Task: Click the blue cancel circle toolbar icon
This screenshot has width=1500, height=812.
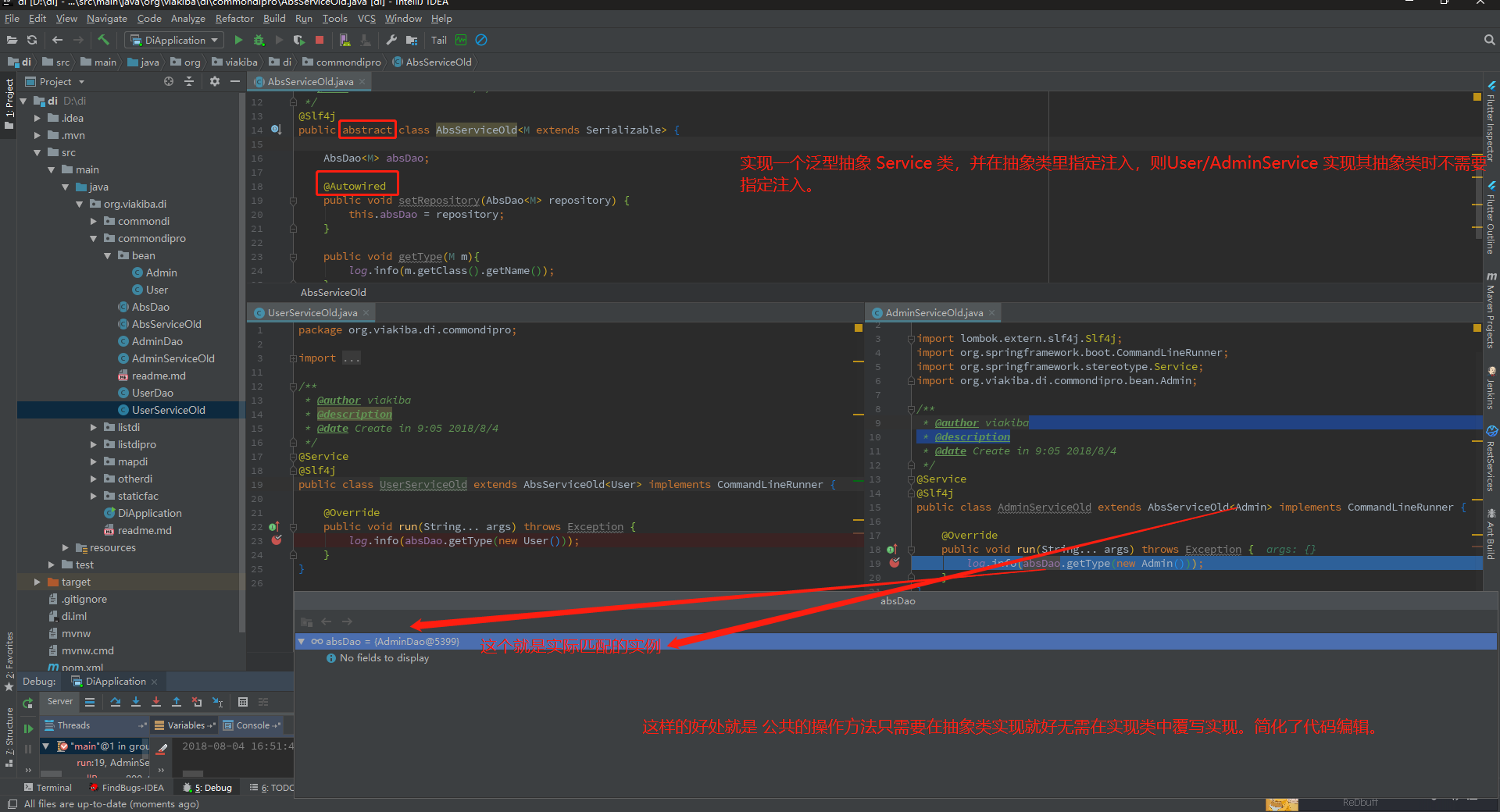Action: coord(481,40)
